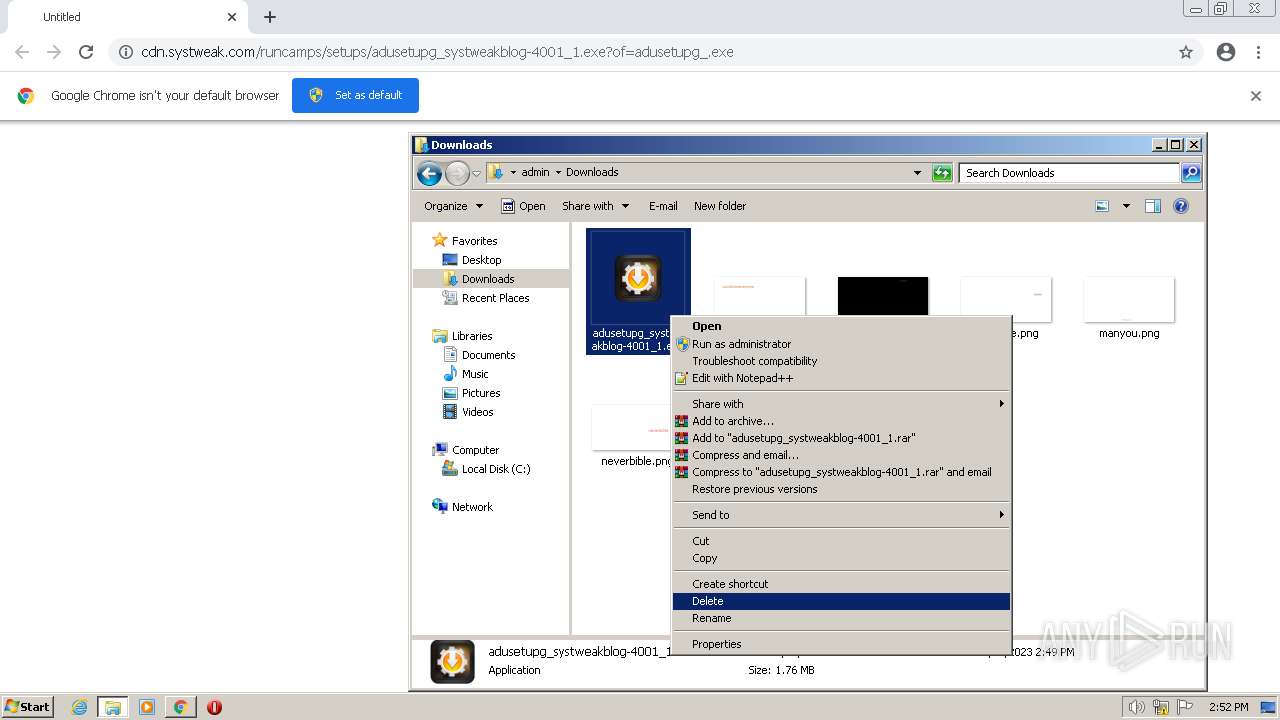Open the Share with toolbar dropdown
The image size is (1280, 720).
596,206
